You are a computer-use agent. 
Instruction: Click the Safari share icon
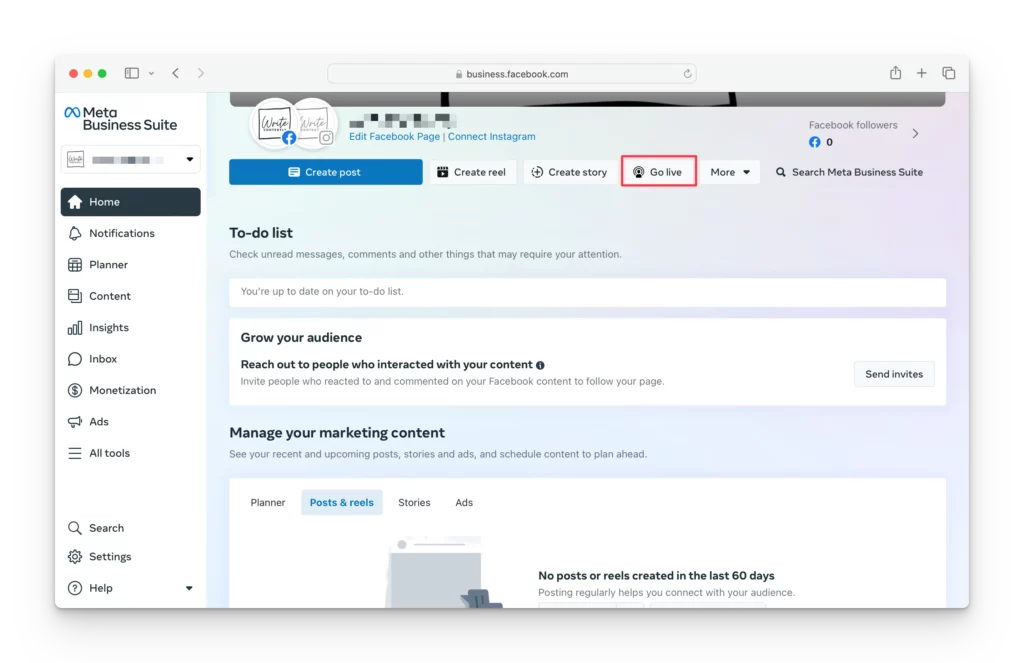[x=895, y=73]
